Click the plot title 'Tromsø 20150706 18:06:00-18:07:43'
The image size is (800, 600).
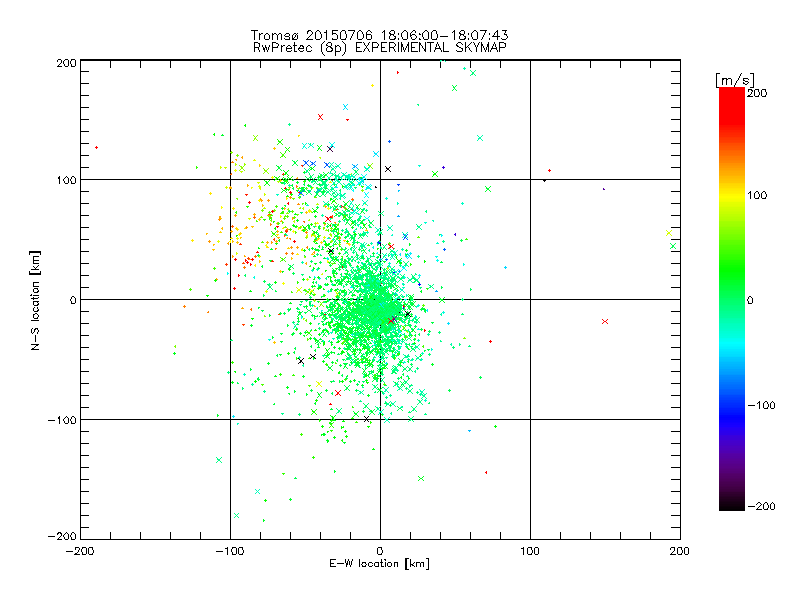tap(379, 35)
